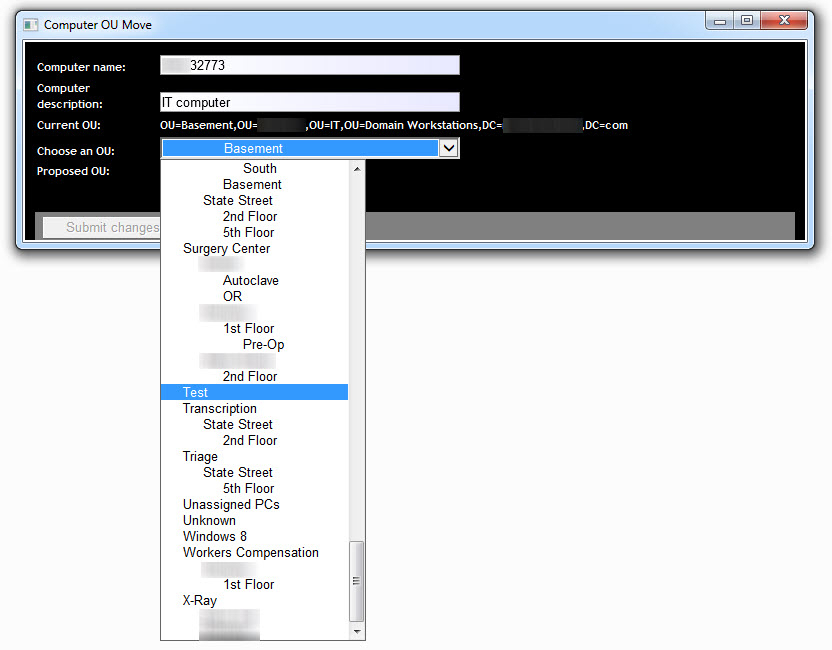832x650 pixels.
Task: Select 'Transcription' in the OU list
Action: [219, 408]
